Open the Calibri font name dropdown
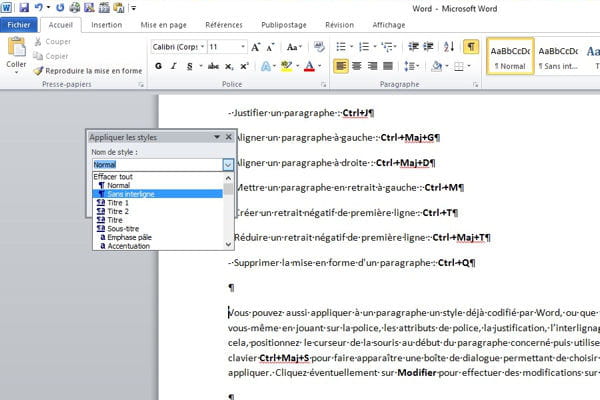Viewport: 600px width, 400px height. click(x=202, y=47)
